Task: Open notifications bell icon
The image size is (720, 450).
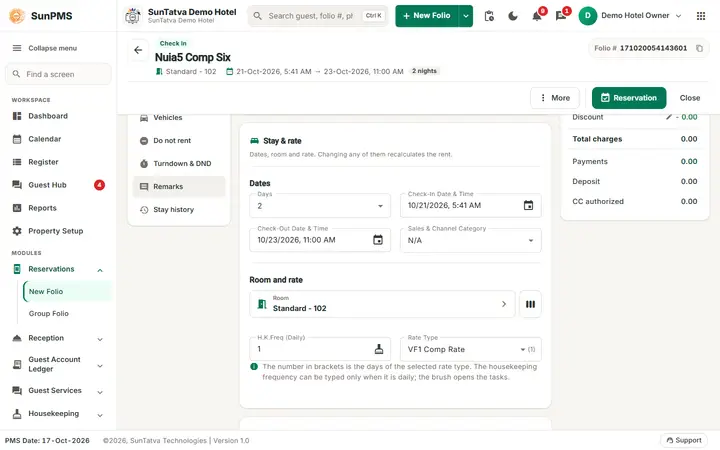Action: 537,16
